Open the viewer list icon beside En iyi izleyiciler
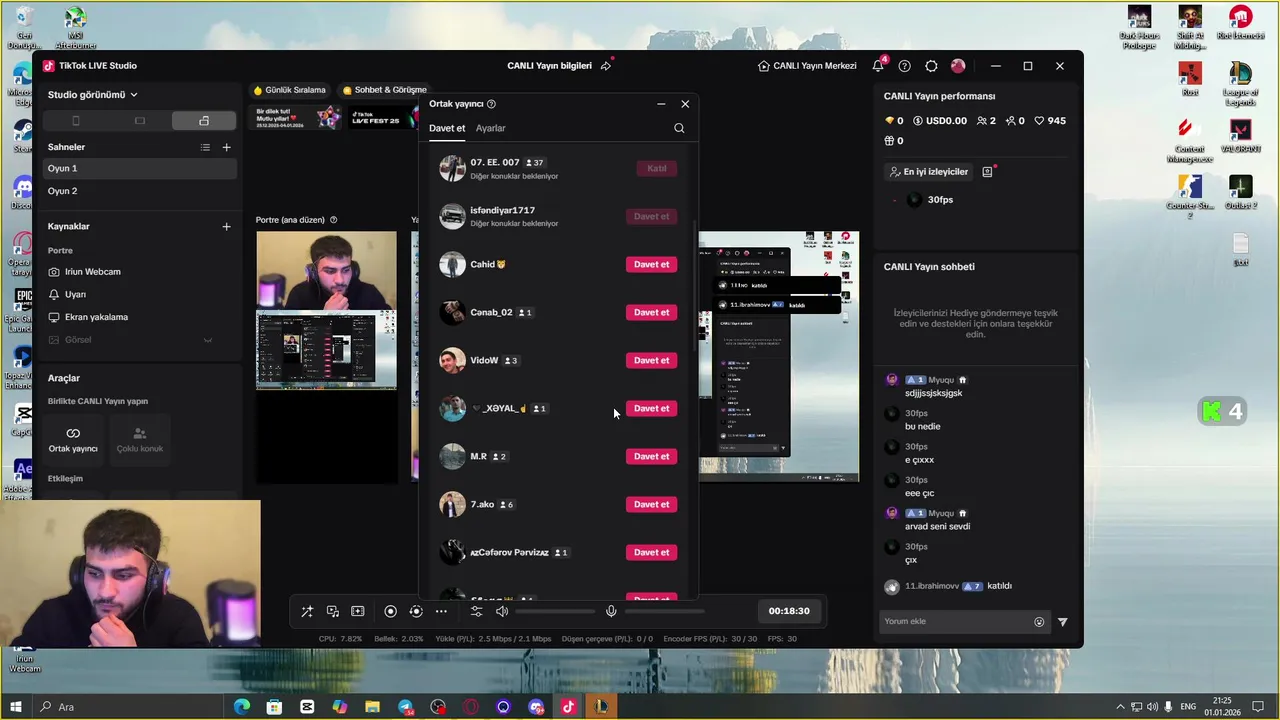Image resolution: width=1280 pixels, height=720 pixels. [x=987, y=172]
